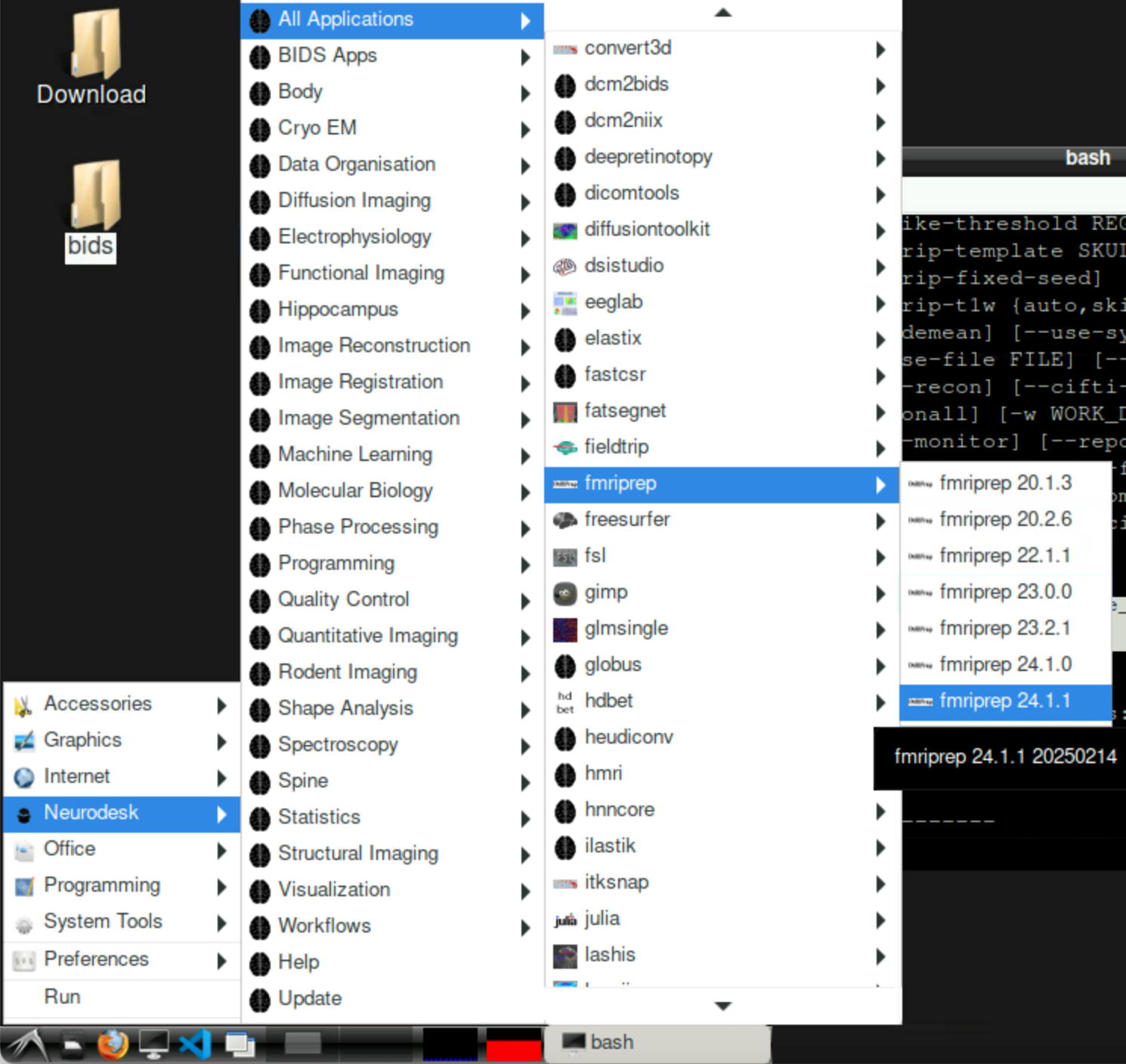1126x1064 pixels.
Task: Launch fmriprep 24.1.0
Action: pos(1005,665)
